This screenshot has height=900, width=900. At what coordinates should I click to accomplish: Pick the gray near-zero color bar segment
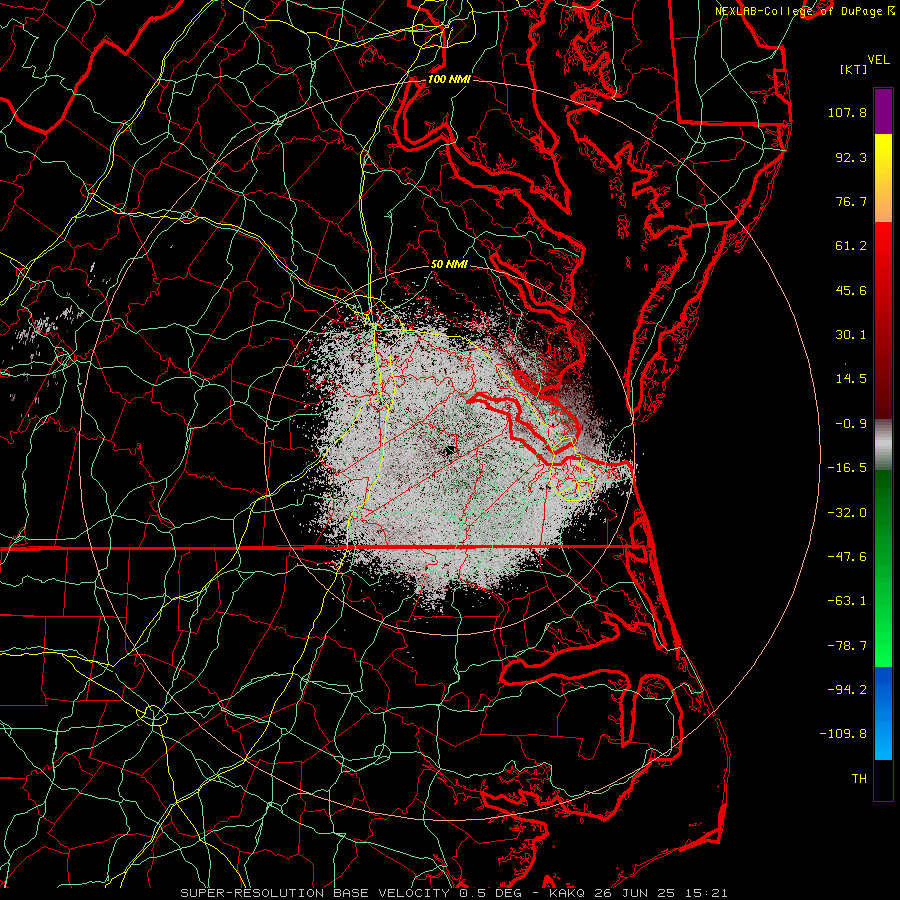pos(883,445)
